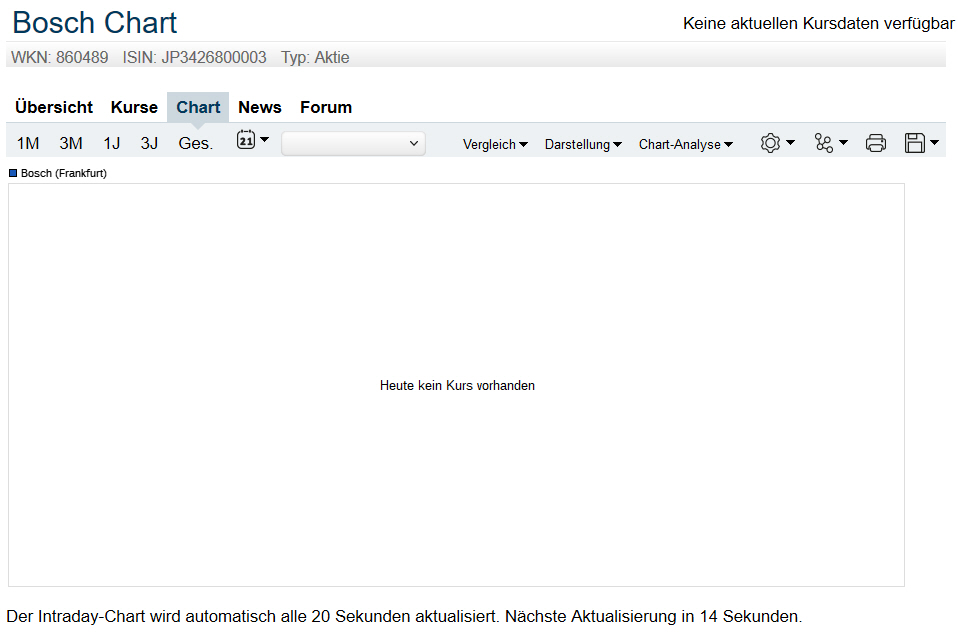Click 'Keine aktuellen Kursdaten verfügbar' notice
Viewport: 958px width, 632px height.
coord(818,23)
